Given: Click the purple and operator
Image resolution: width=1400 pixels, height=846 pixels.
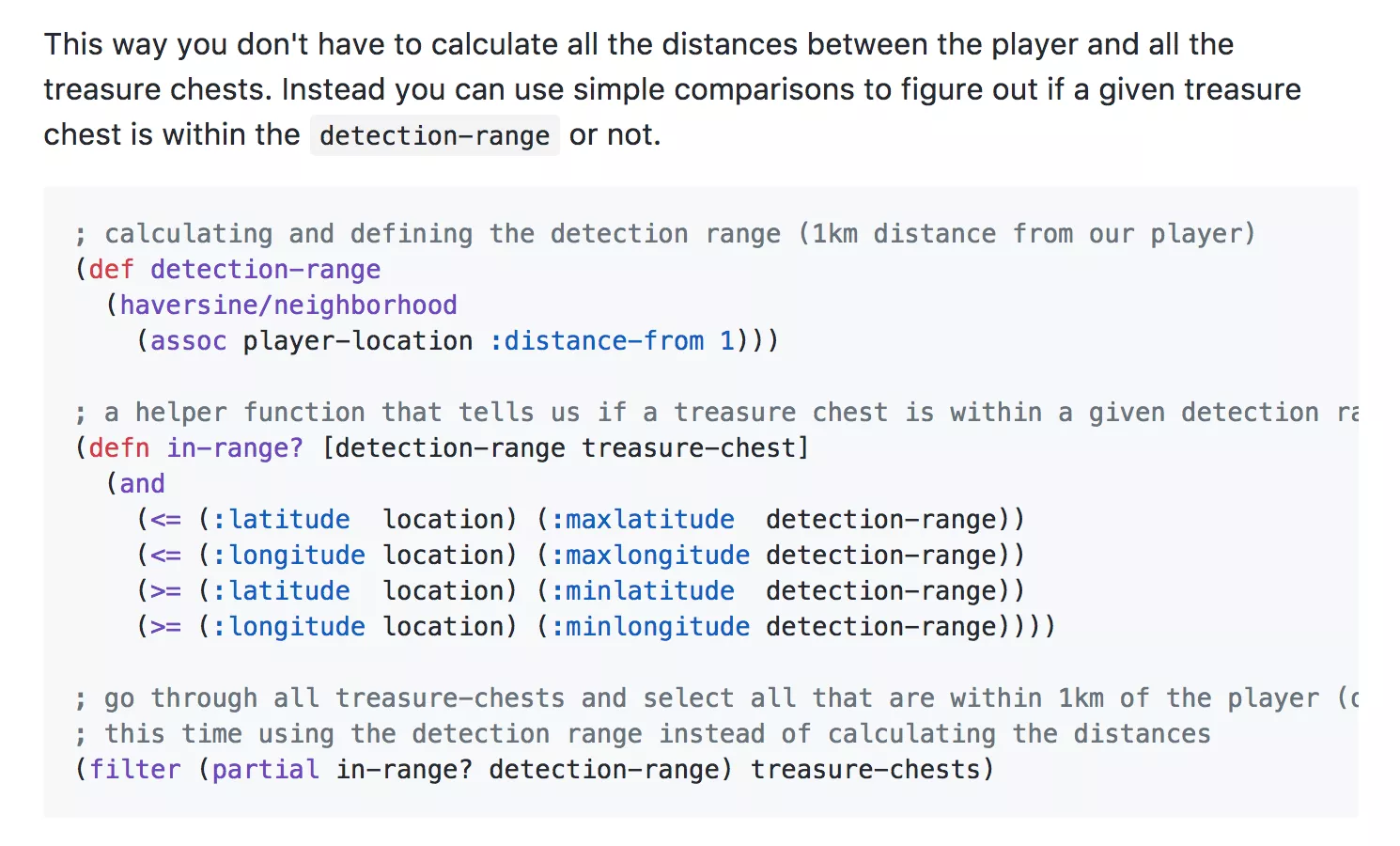Looking at the screenshot, I should [x=142, y=484].
